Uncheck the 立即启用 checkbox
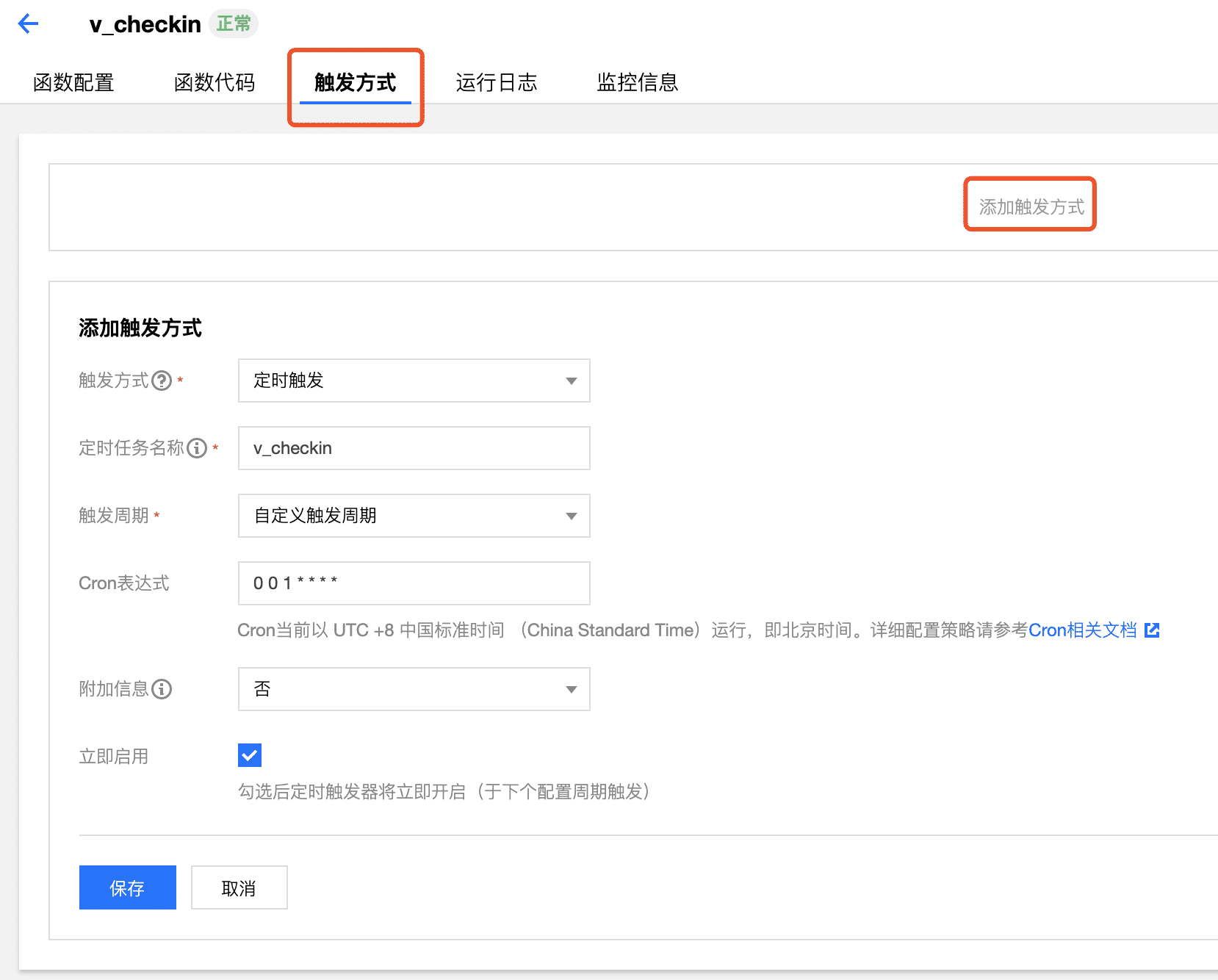The width and height of the screenshot is (1218, 980). 250,755
